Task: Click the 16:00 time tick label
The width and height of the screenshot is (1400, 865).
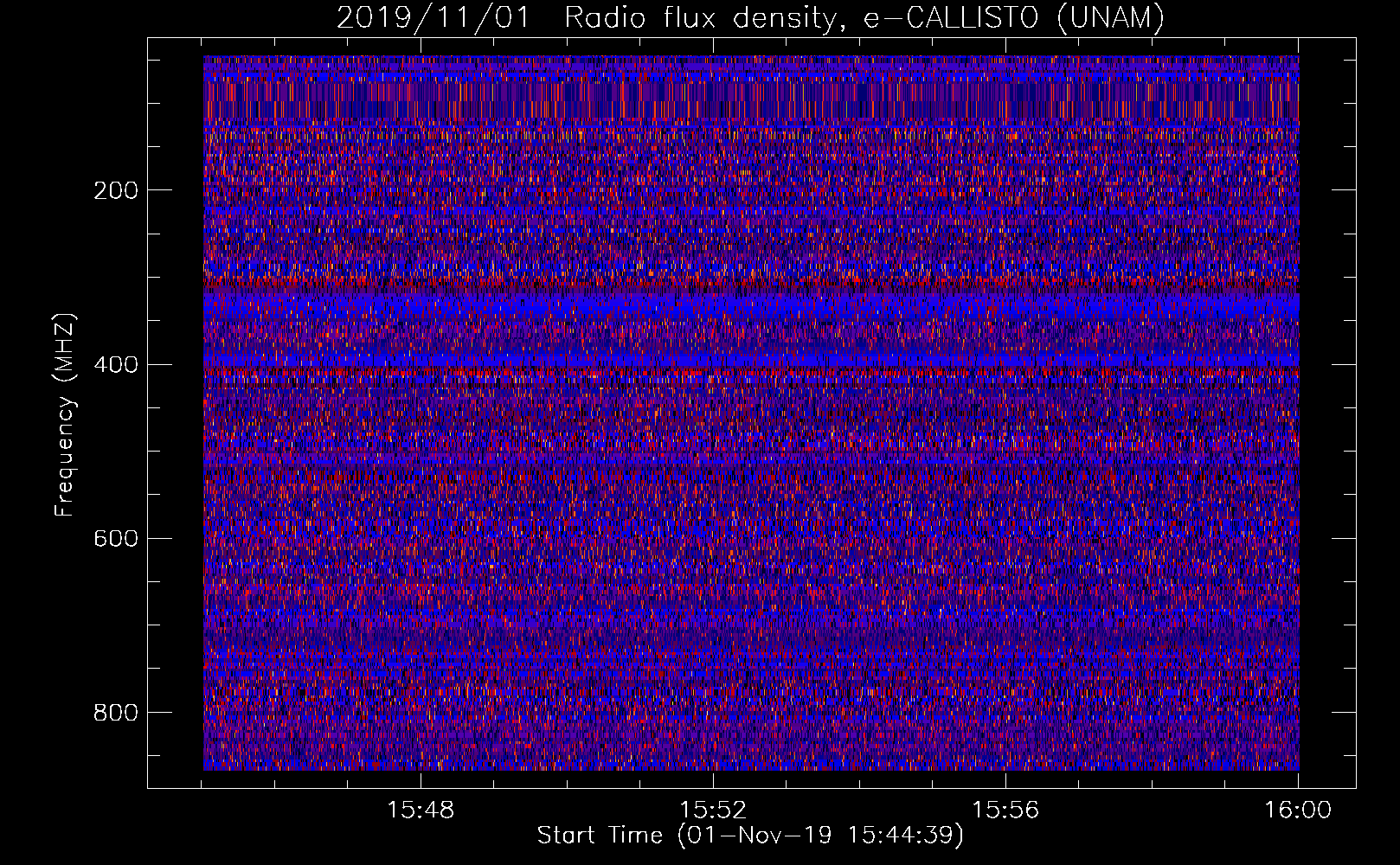Action: (x=1298, y=811)
